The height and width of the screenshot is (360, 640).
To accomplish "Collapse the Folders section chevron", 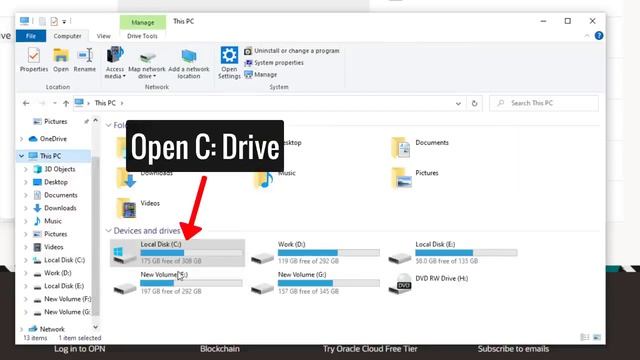I will point(109,125).
